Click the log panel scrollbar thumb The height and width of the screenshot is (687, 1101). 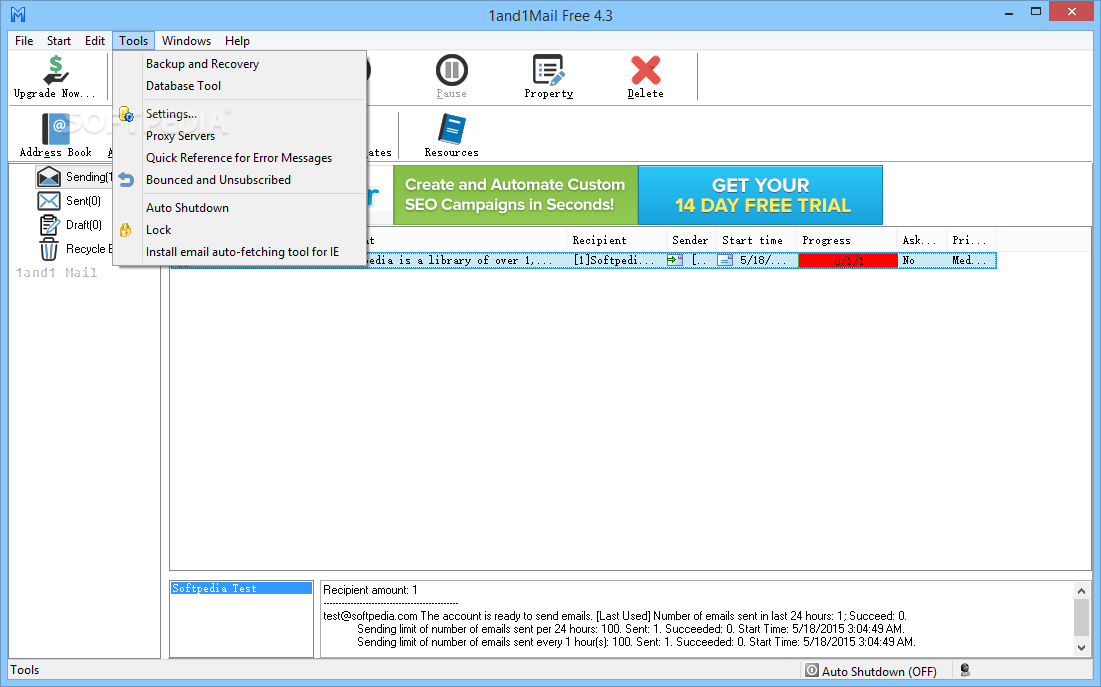click(1081, 617)
